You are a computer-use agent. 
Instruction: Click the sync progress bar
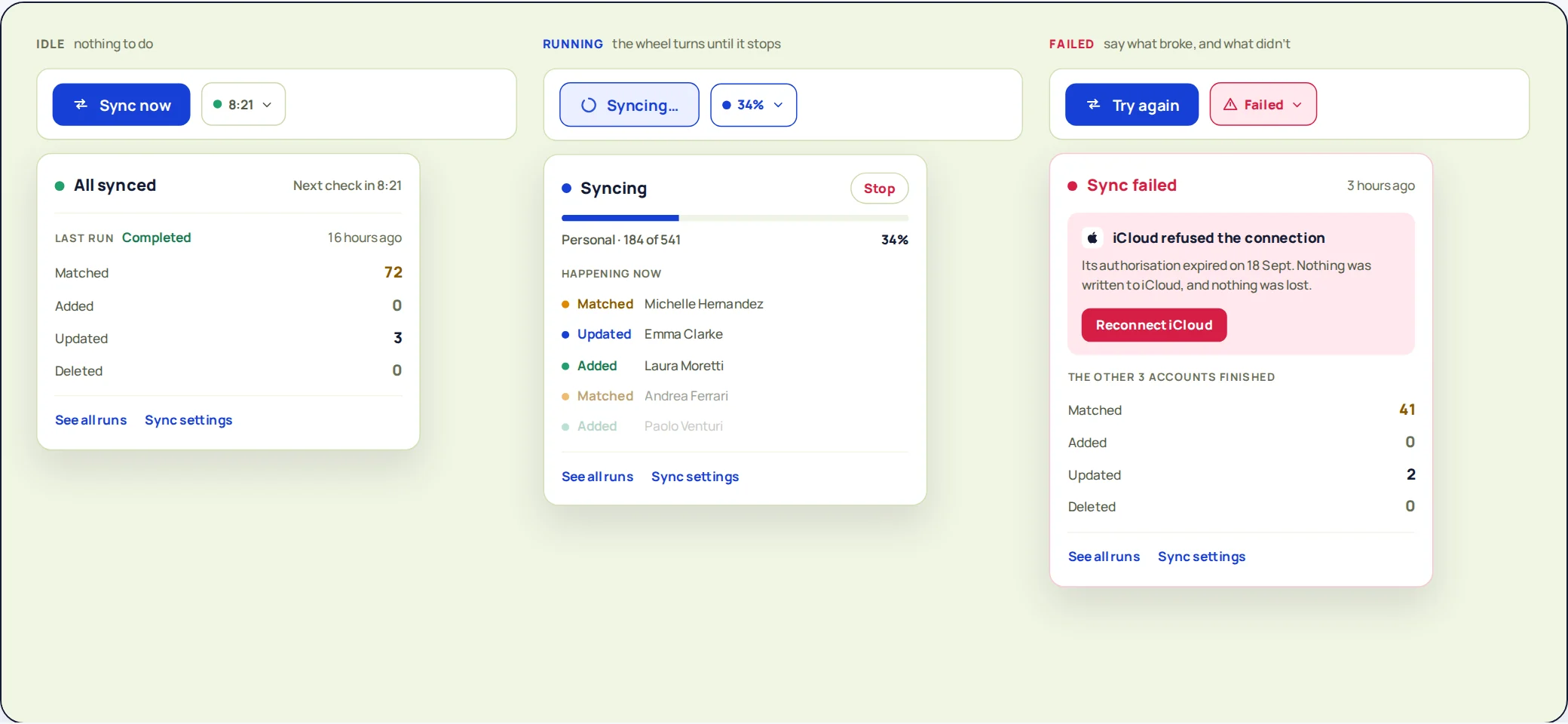pos(735,218)
